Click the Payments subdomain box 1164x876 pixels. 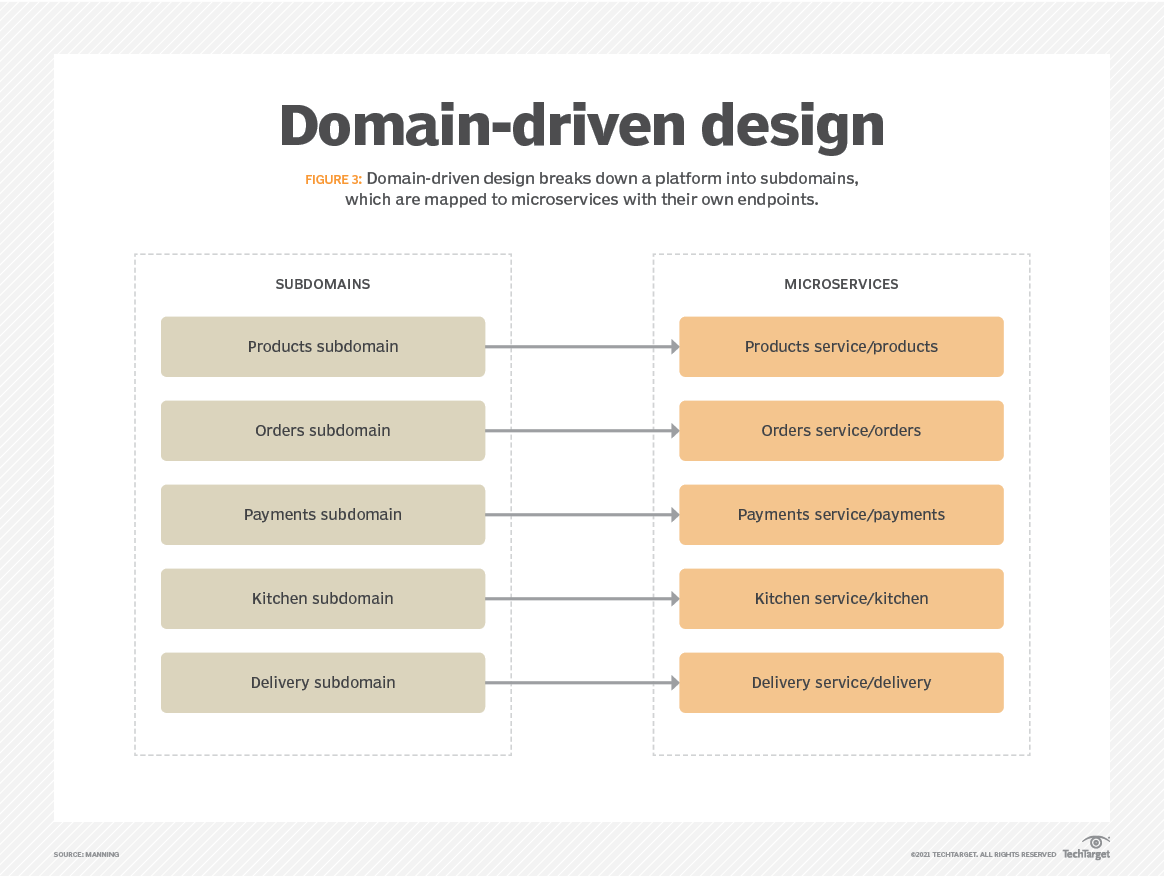point(323,514)
